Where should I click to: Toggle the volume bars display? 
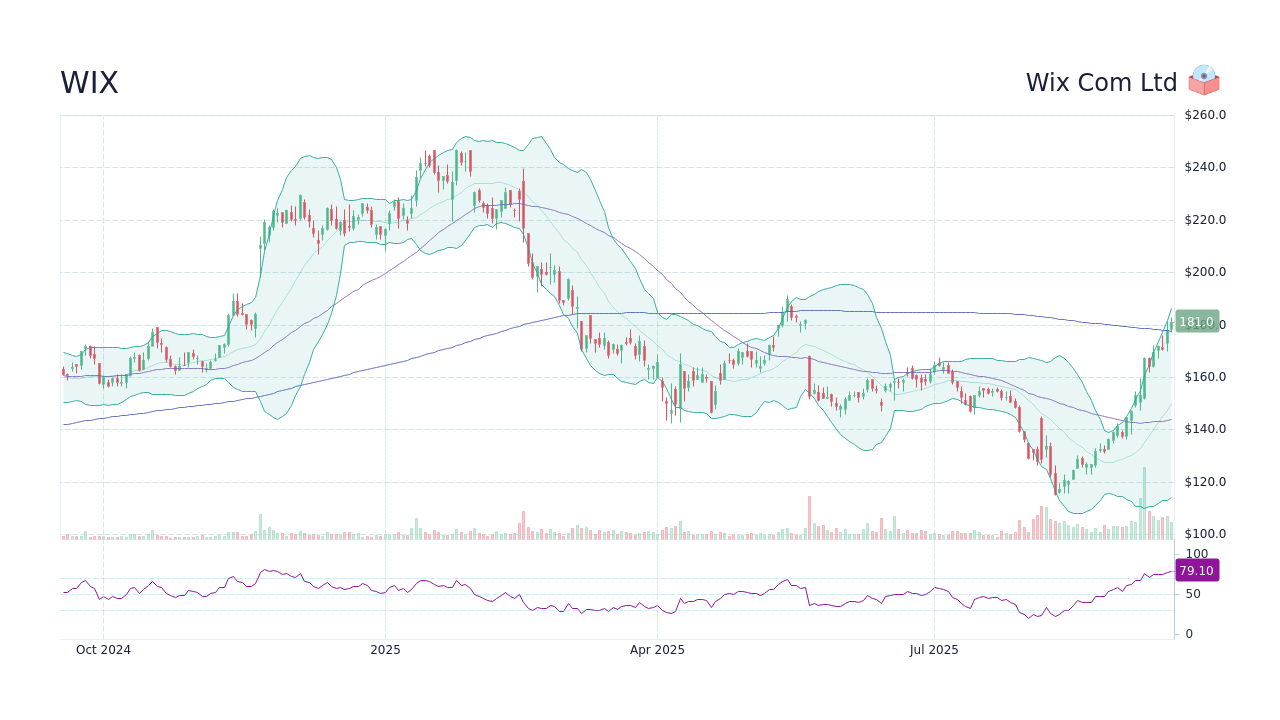point(600,528)
